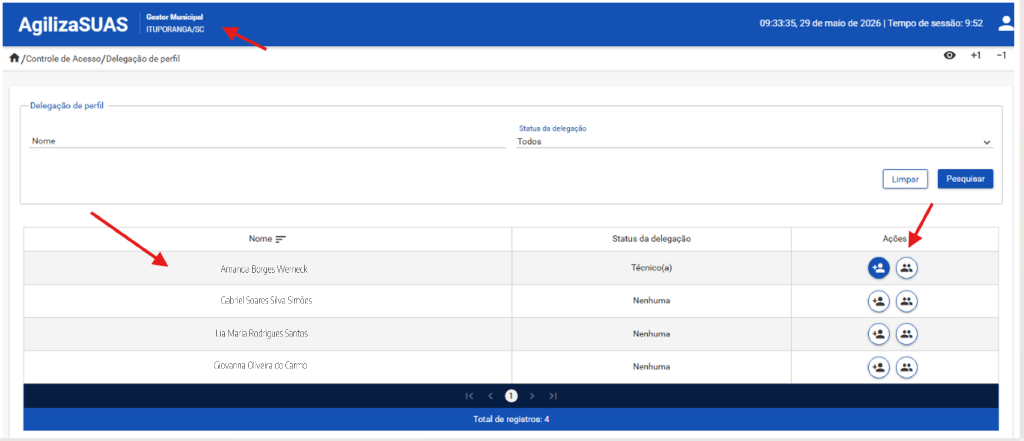
Task: Click Gestor Municipal ITUPORANGA/SC label
Action: 176,23
